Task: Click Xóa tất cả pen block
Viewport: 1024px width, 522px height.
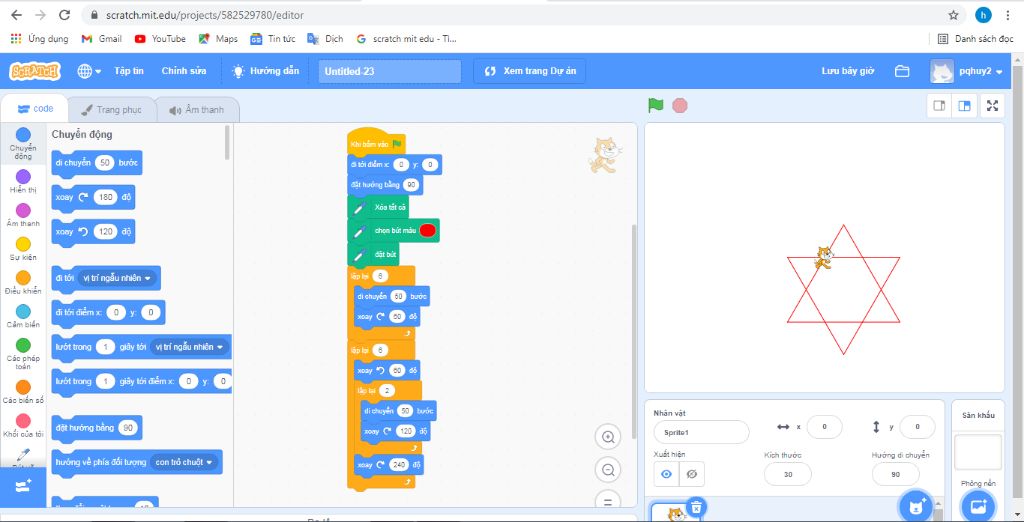Action: 380,207
